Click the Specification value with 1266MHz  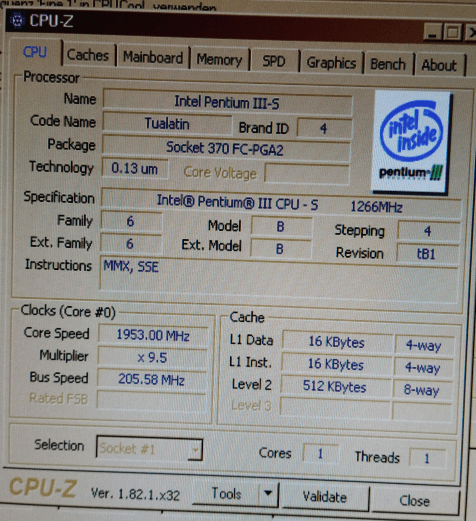(x=281, y=203)
